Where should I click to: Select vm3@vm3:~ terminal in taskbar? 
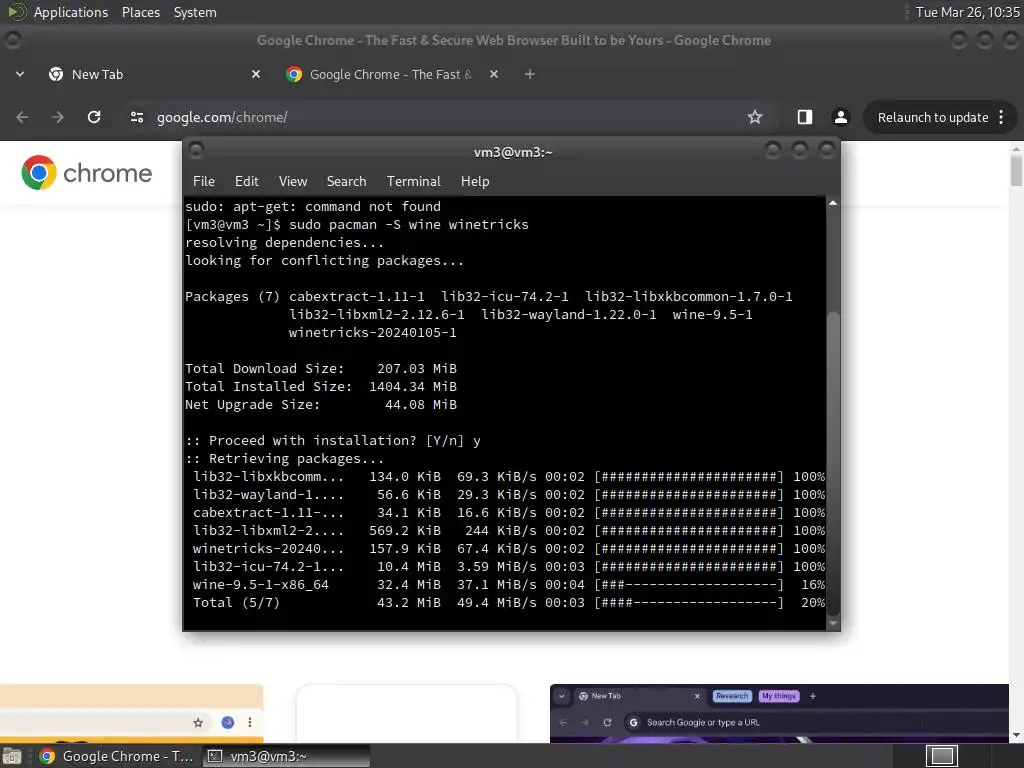(286, 756)
